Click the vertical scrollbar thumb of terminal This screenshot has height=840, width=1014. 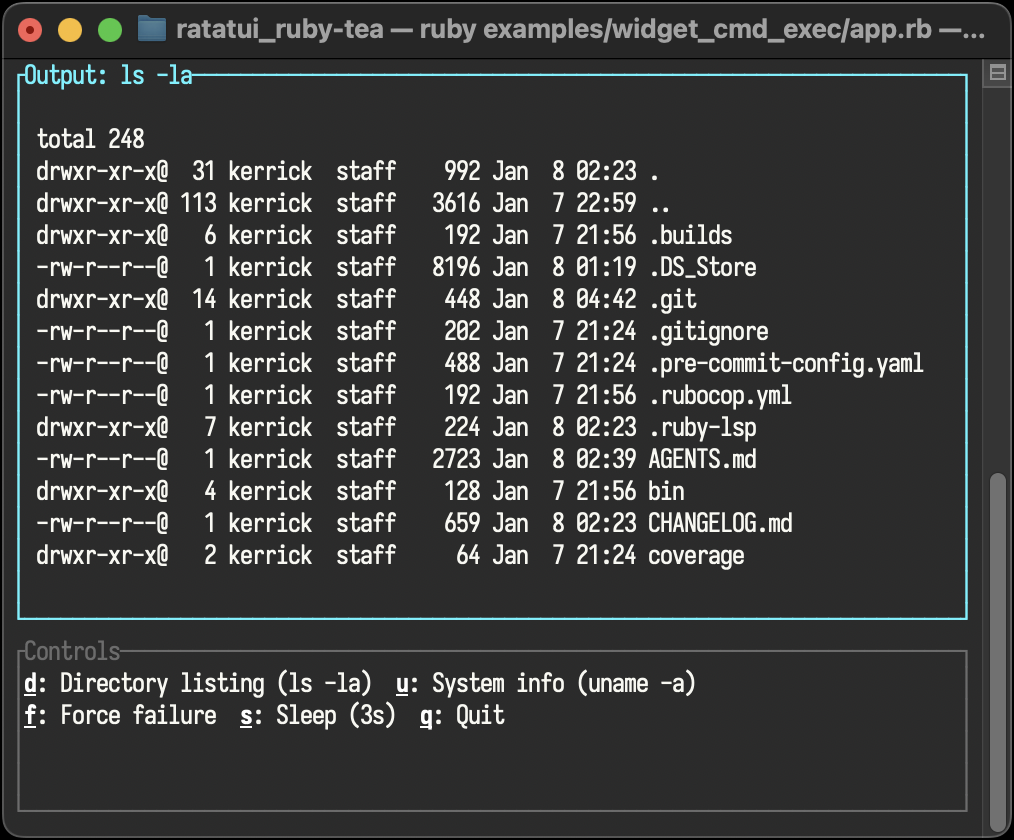(x=998, y=652)
